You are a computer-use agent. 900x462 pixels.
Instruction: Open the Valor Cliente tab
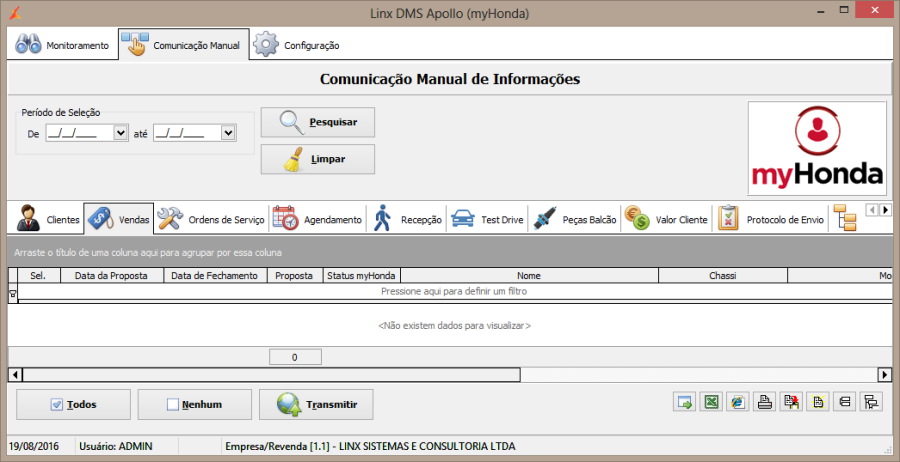point(666,219)
